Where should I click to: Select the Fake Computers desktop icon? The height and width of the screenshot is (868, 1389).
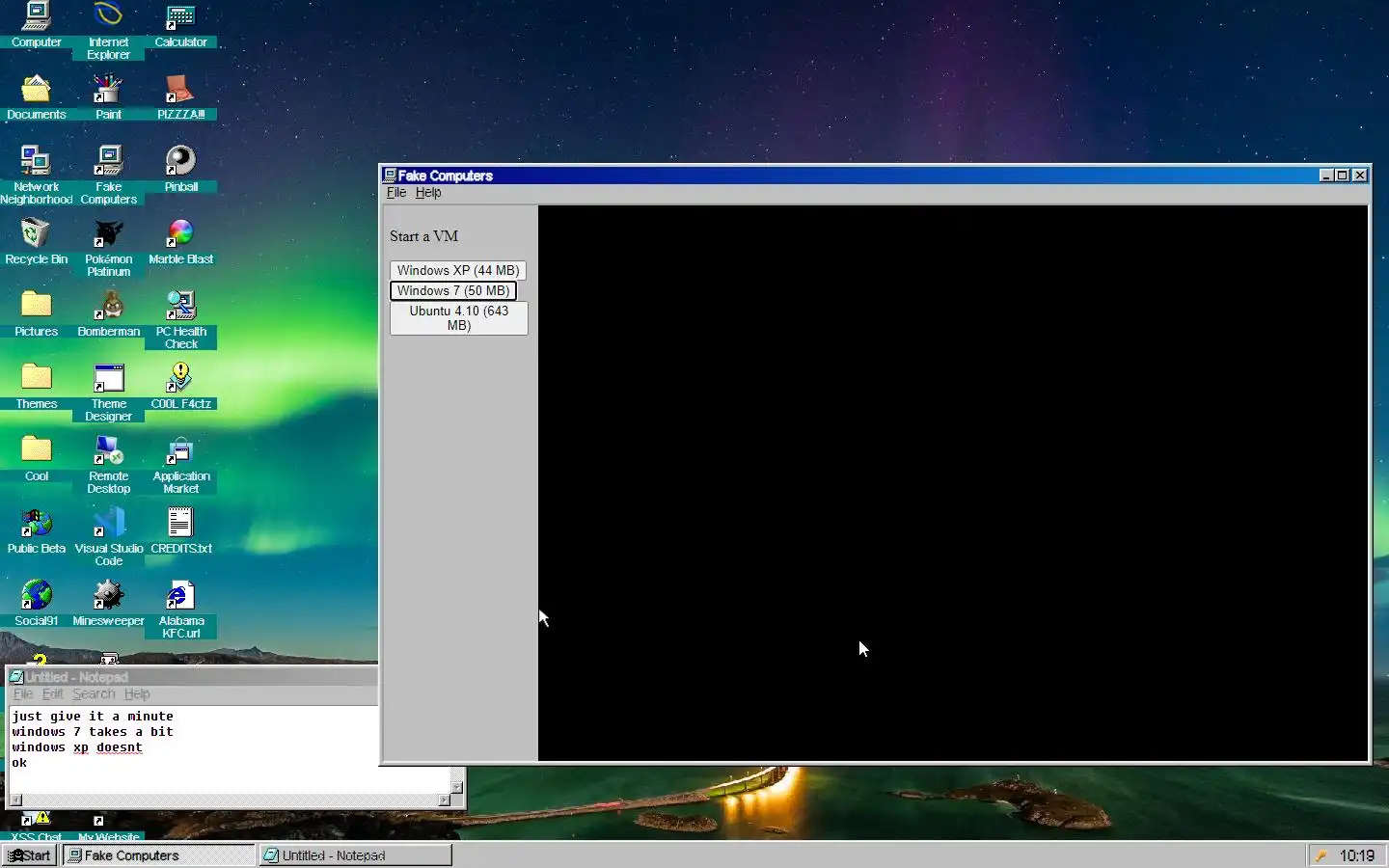point(108,175)
